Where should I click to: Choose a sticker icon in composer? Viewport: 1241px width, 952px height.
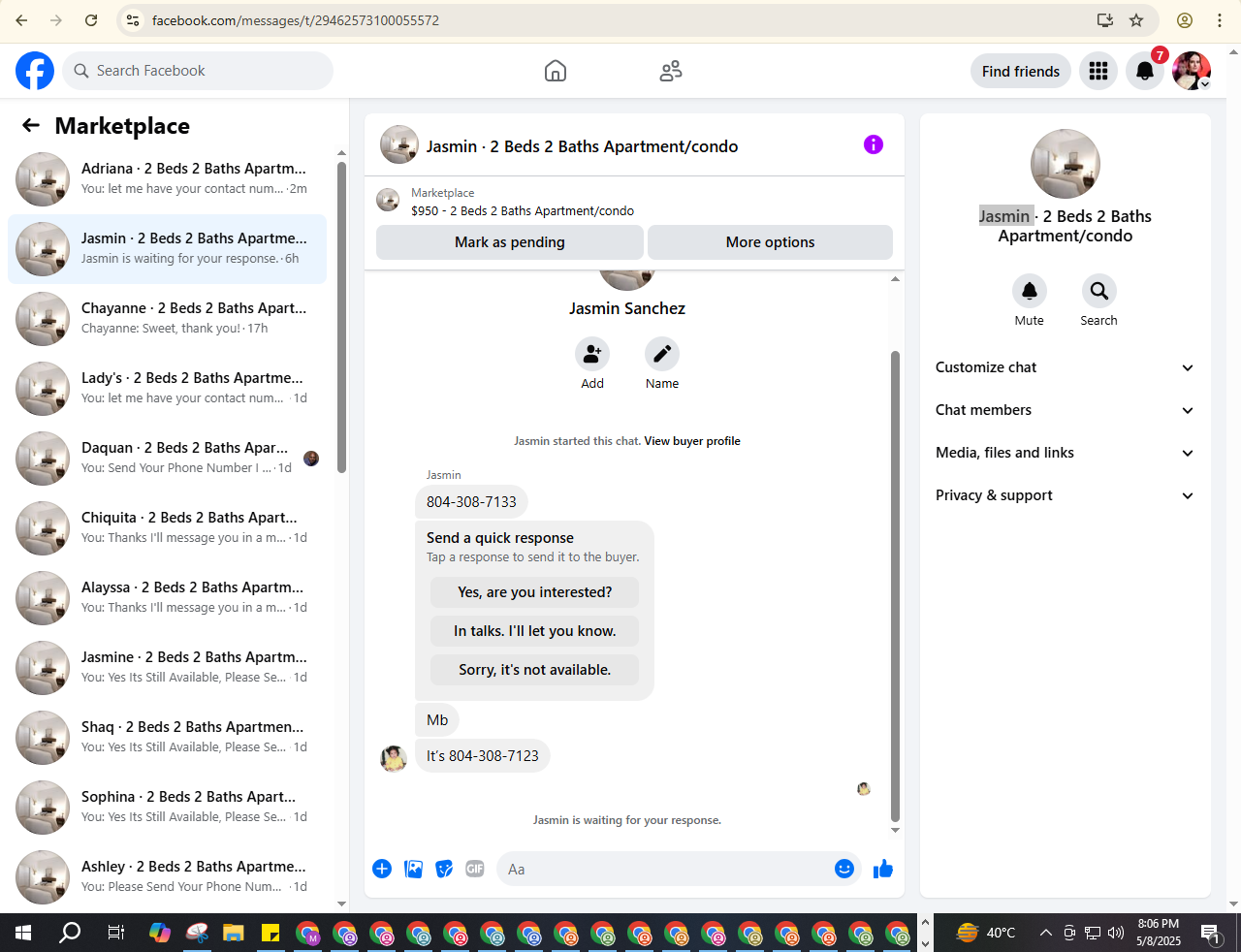point(444,869)
